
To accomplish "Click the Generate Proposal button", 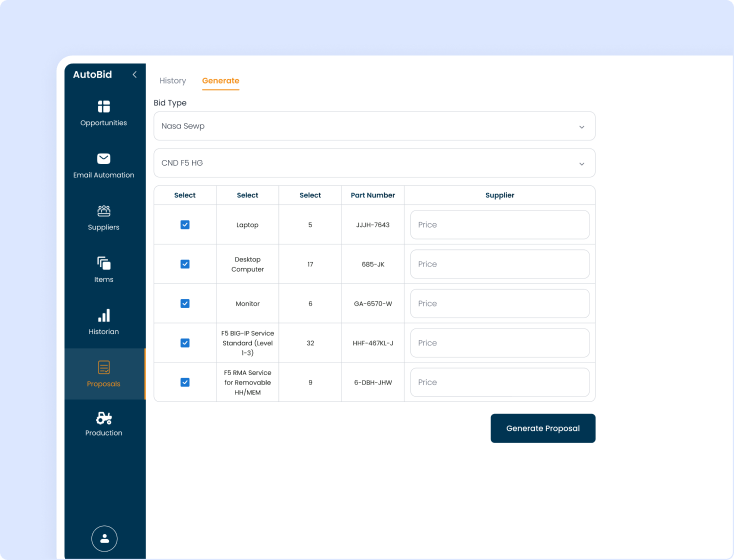I will (543, 428).
